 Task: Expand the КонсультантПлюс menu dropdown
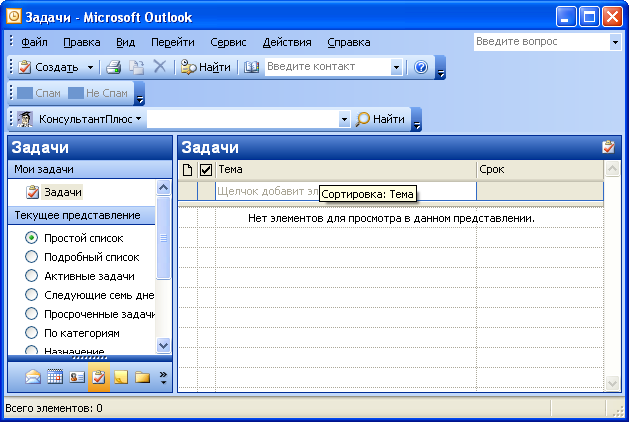tap(138, 119)
